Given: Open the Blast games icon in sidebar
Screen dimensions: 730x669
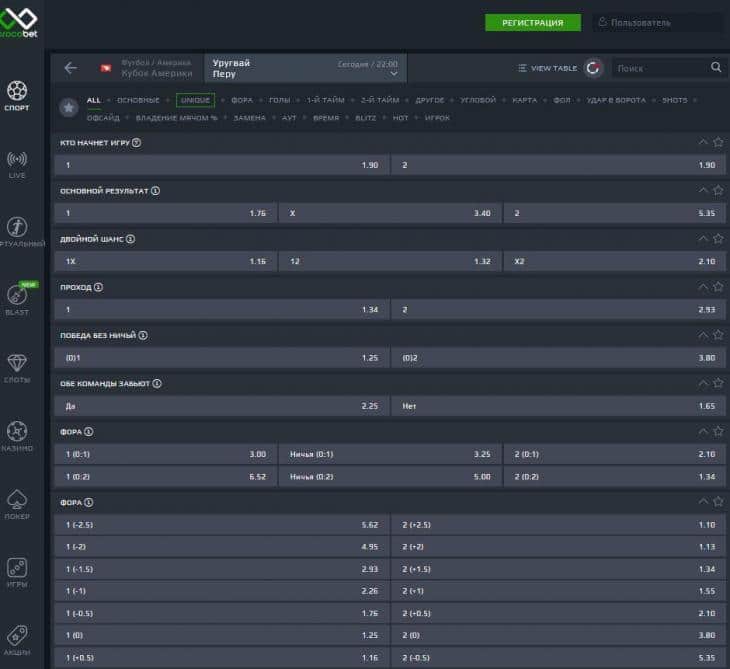Looking at the screenshot, I should [17, 294].
